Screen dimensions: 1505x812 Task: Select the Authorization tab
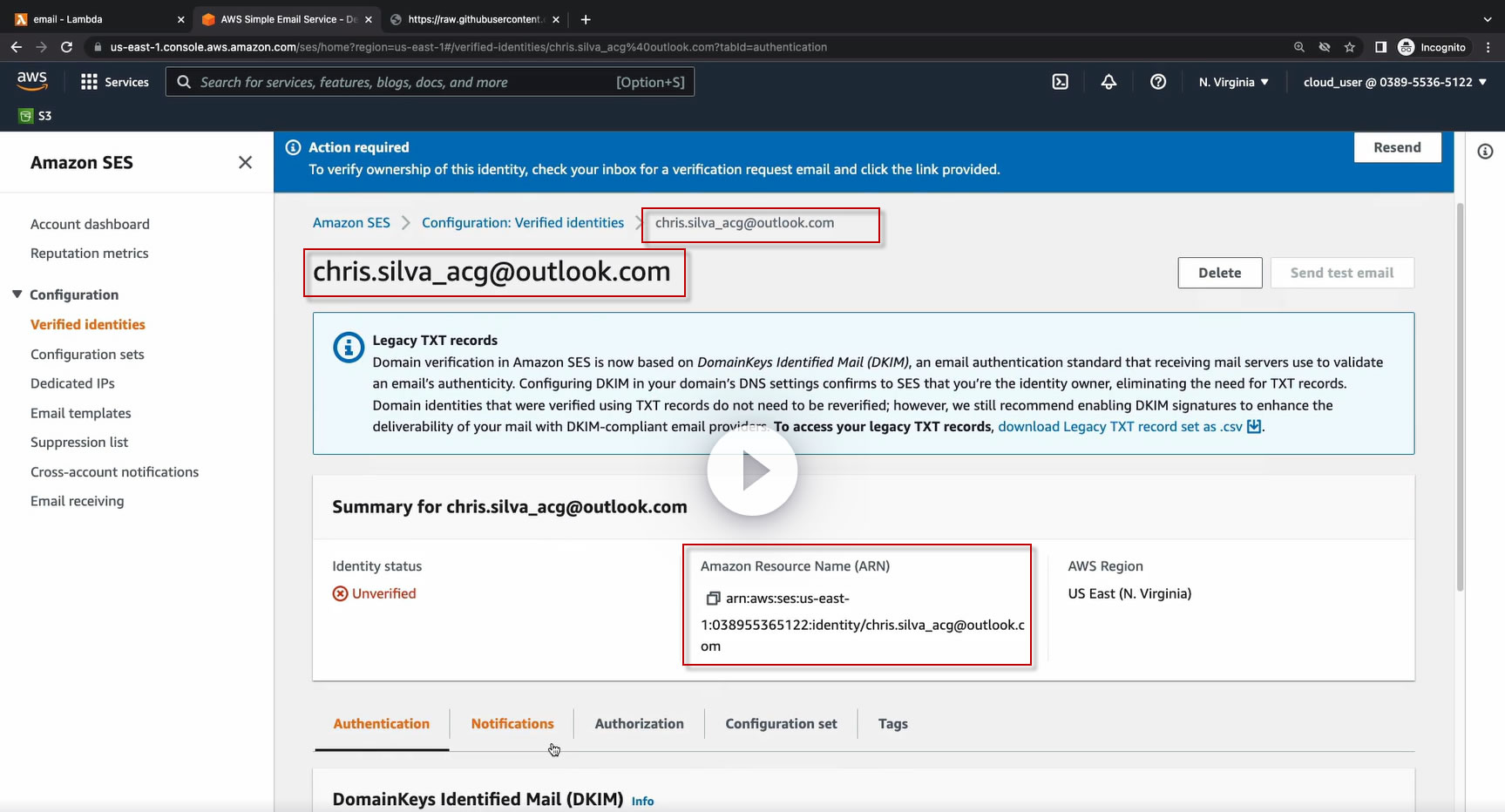coord(639,724)
